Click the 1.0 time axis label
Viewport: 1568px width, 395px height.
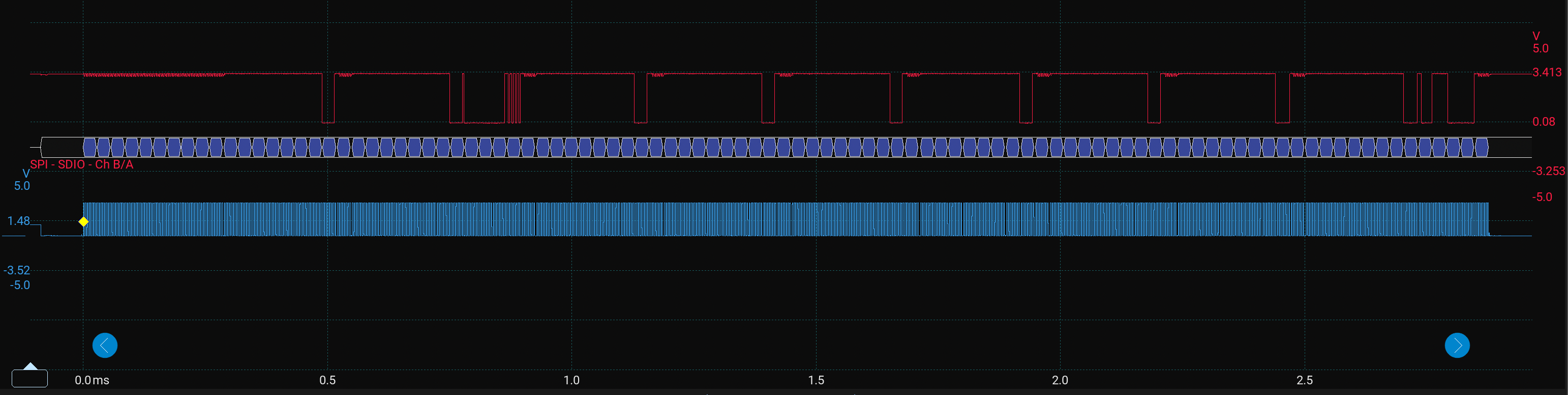[x=571, y=380]
